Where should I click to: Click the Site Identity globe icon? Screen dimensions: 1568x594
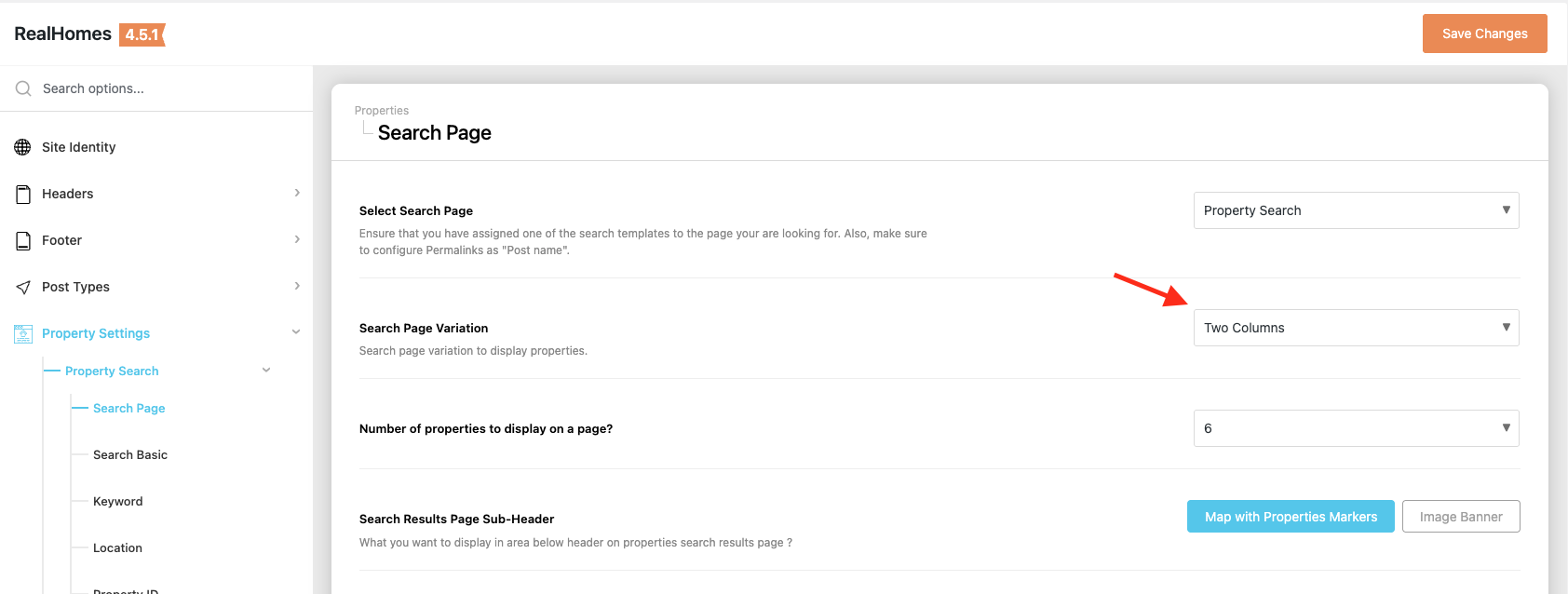click(x=23, y=147)
